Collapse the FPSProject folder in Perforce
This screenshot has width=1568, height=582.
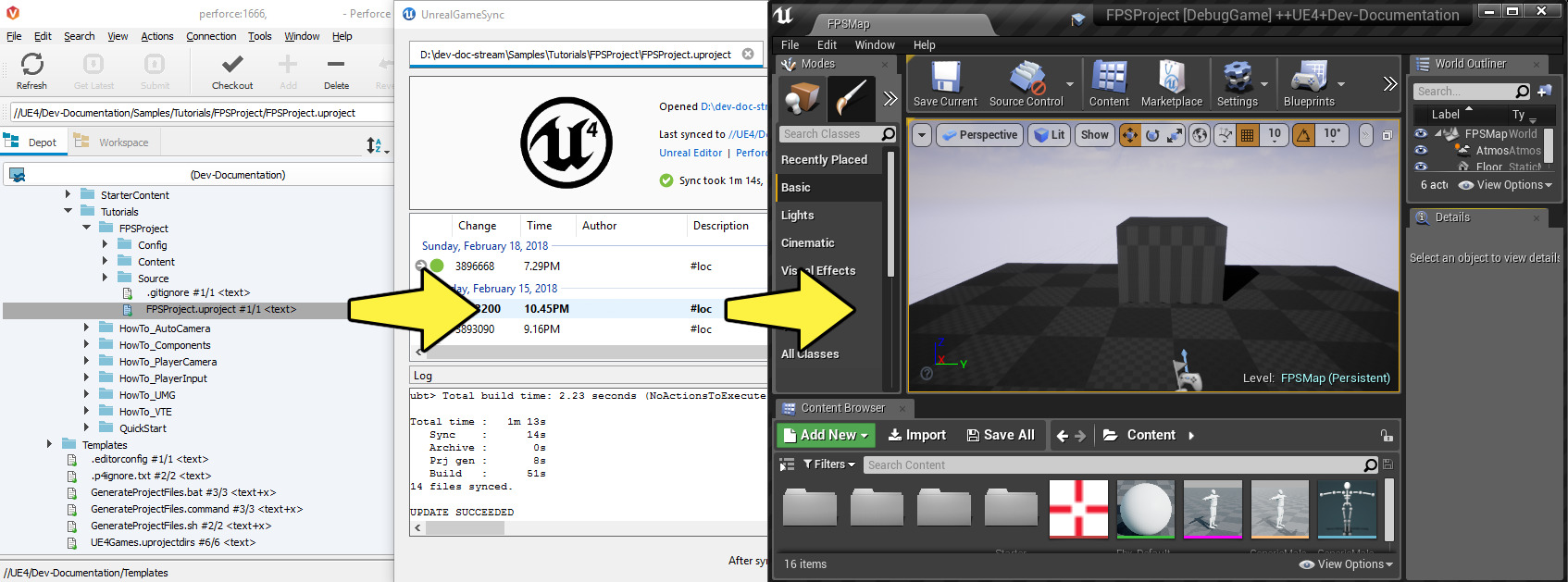(86, 228)
